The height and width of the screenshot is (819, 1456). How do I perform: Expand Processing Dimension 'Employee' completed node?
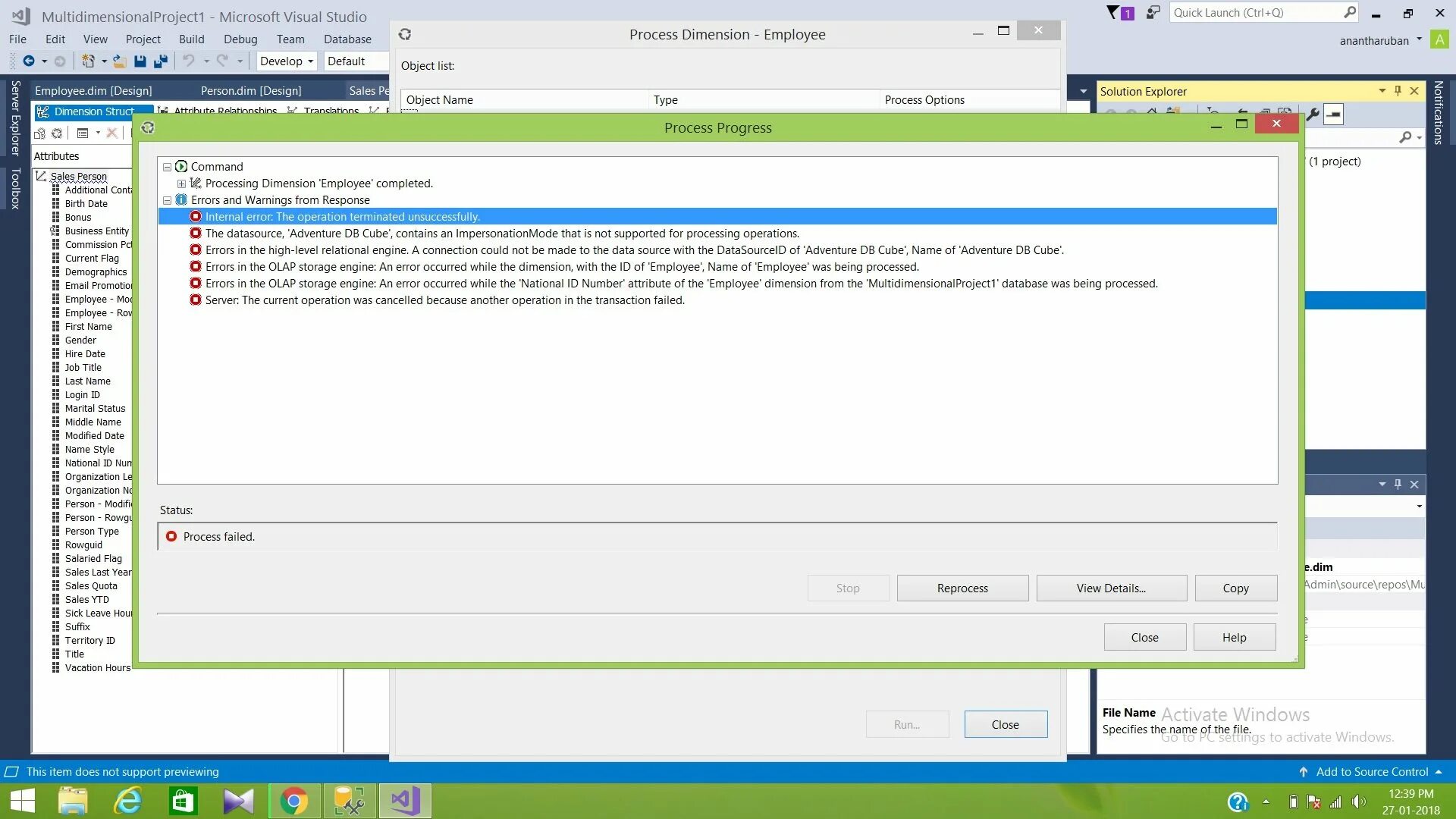click(x=181, y=184)
